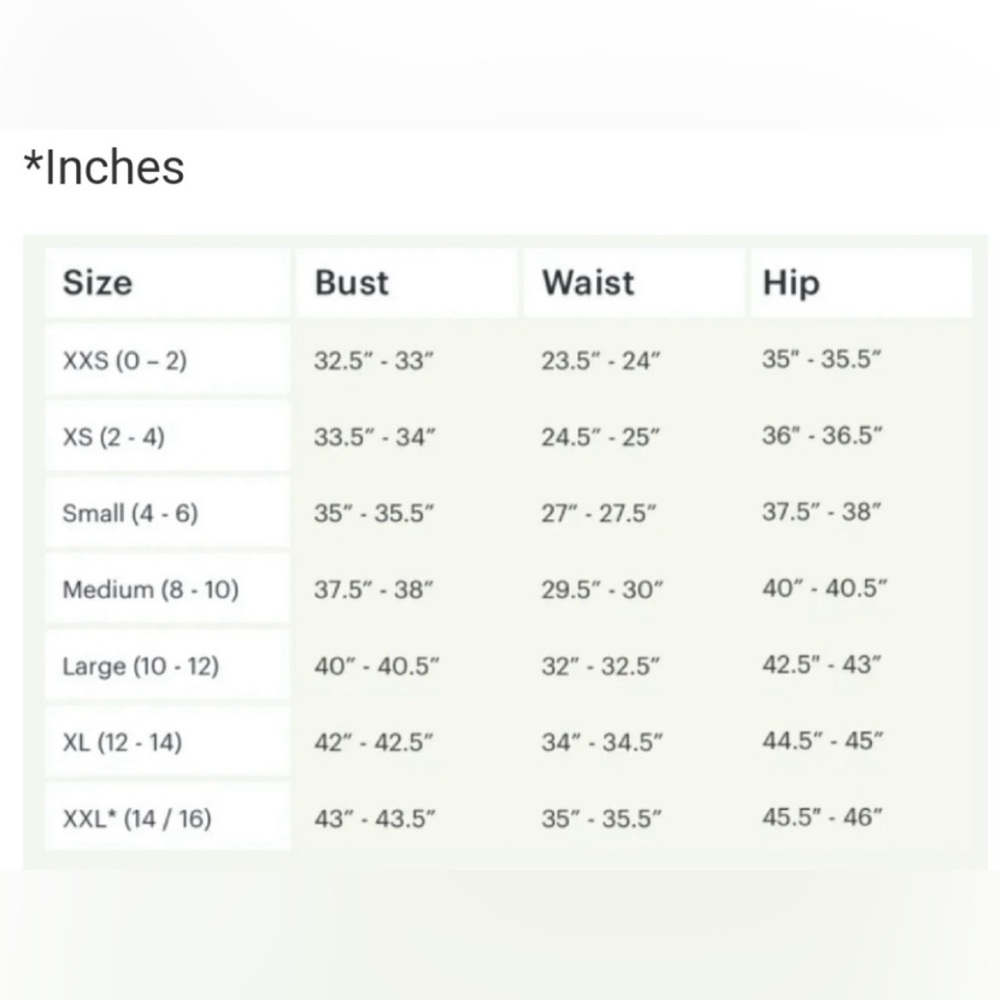Click XXS waist measurement 23.5" - 24"
The height and width of the screenshot is (1000, 1000).
601,360
